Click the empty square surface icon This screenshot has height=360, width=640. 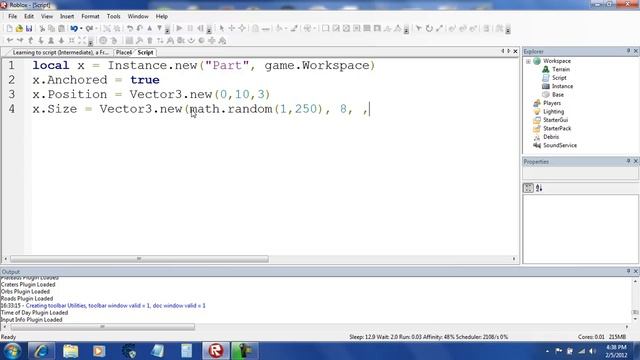click(325, 29)
